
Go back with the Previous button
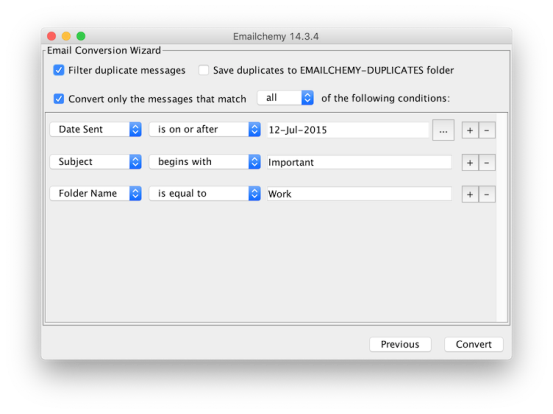tap(400, 345)
